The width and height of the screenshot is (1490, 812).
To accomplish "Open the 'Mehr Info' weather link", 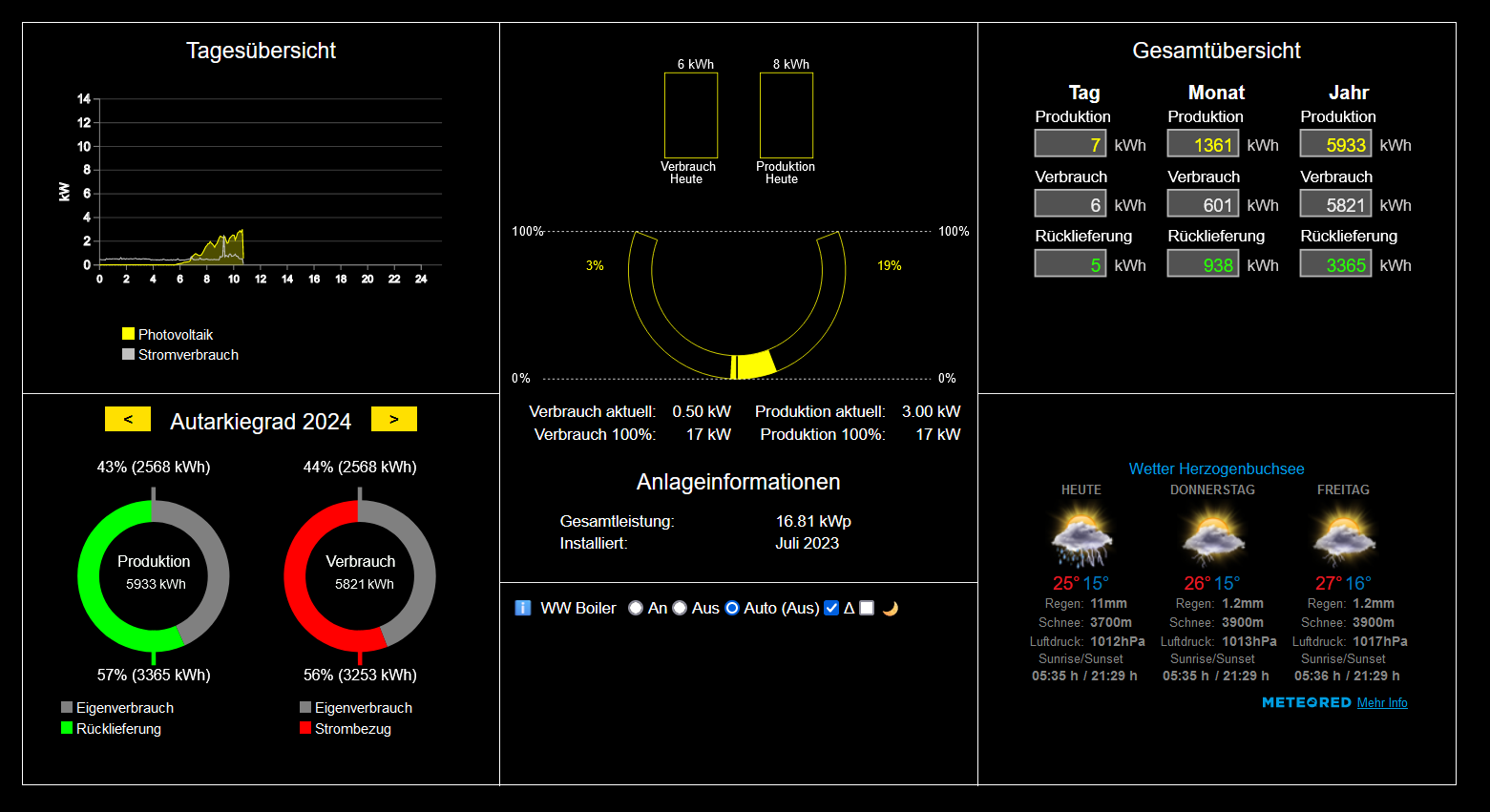I will coord(1382,702).
